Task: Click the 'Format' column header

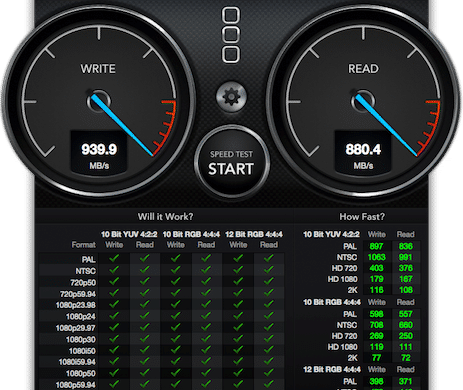Action: 84,245
